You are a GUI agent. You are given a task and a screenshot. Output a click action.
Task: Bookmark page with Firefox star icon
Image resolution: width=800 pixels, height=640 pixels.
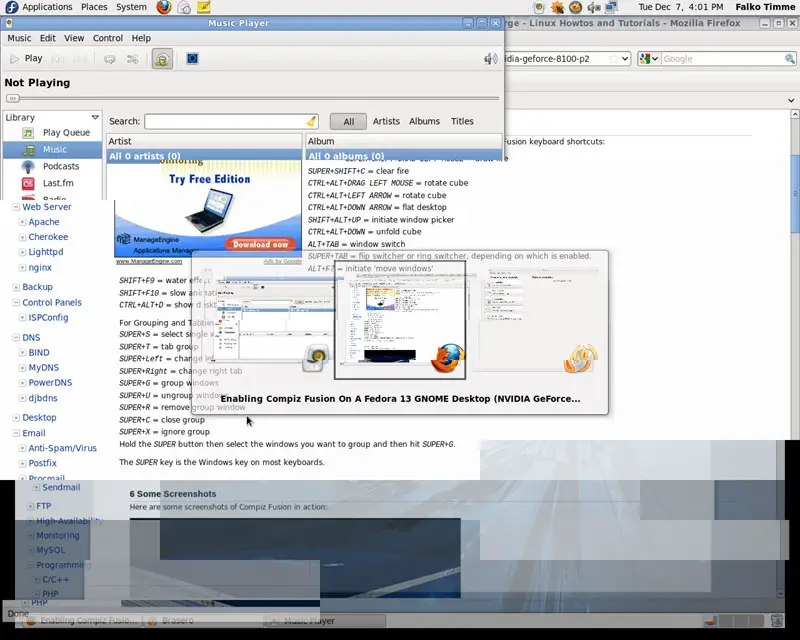click(x=613, y=59)
